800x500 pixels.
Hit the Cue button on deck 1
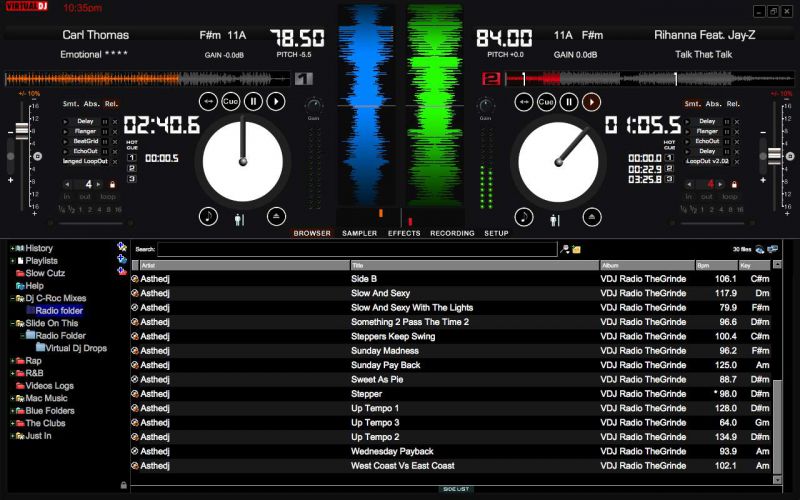click(231, 102)
